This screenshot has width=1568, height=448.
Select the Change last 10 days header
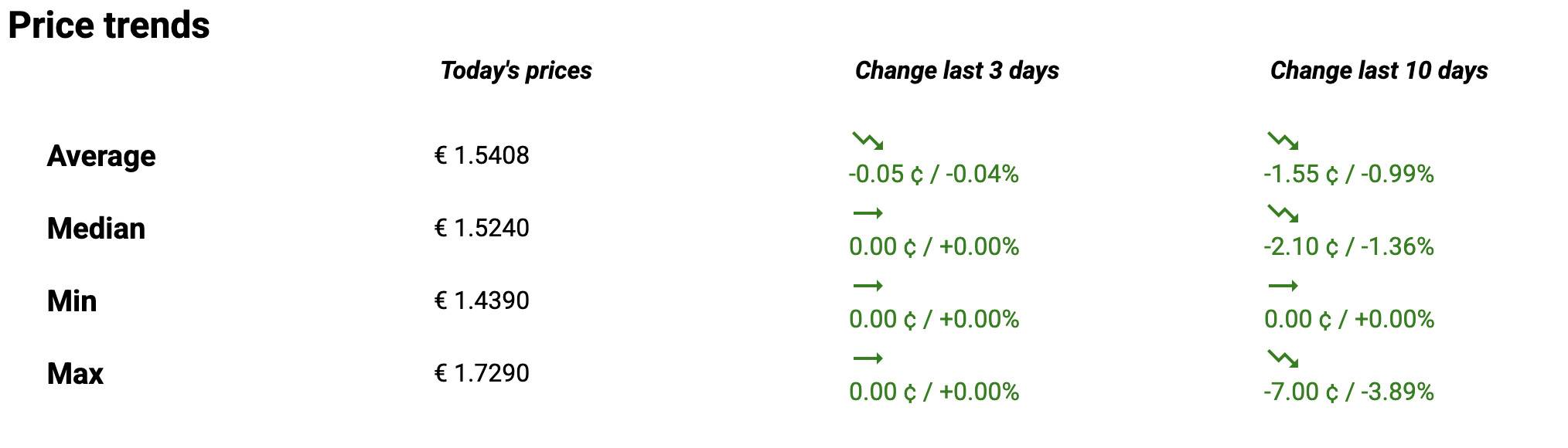point(1379,70)
